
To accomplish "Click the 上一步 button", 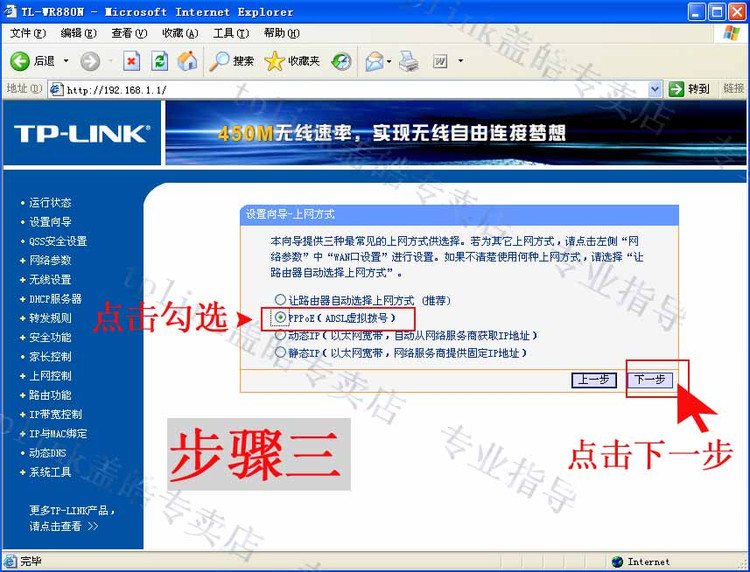I will click(x=594, y=380).
